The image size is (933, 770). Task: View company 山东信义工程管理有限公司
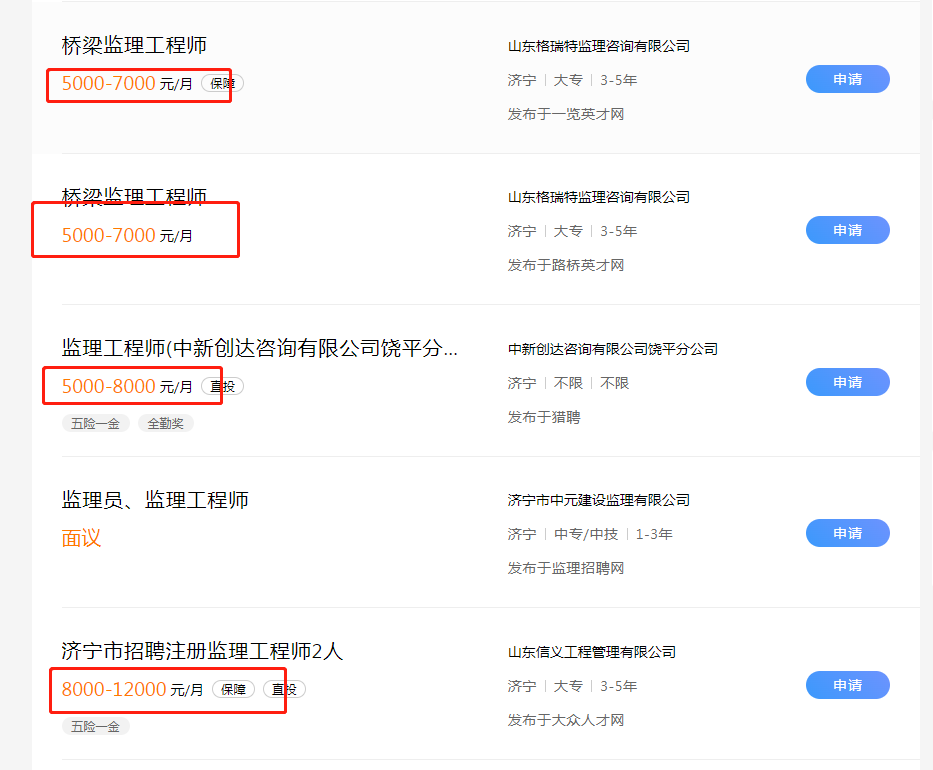tap(591, 652)
